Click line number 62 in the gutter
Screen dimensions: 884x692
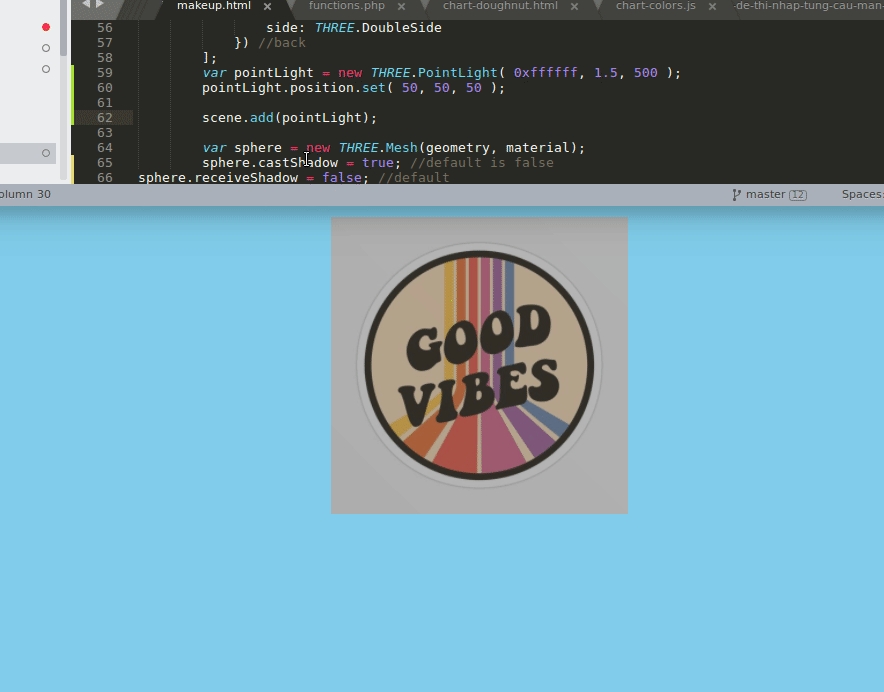tap(105, 118)
